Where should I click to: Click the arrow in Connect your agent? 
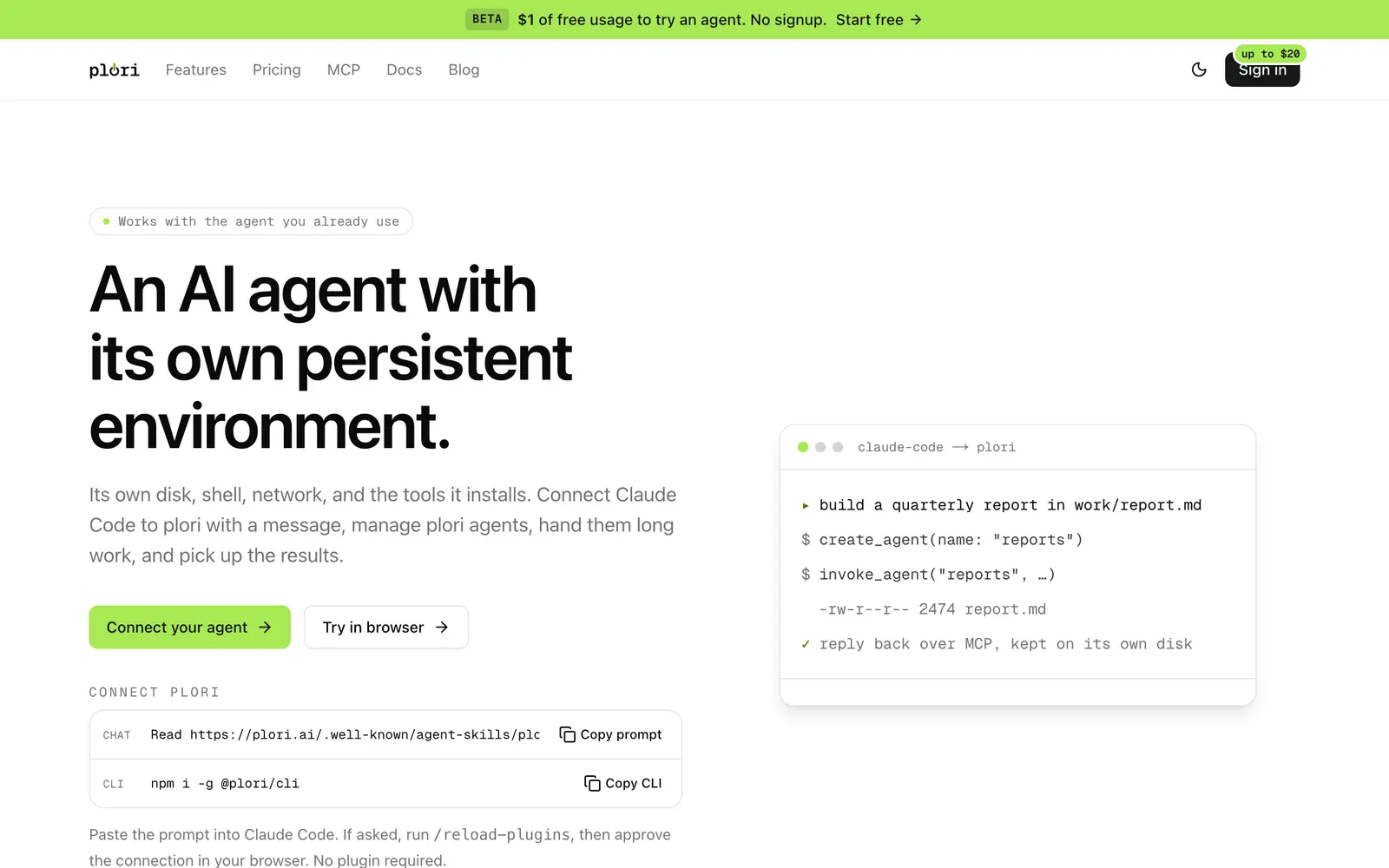(x=265, y=627)
